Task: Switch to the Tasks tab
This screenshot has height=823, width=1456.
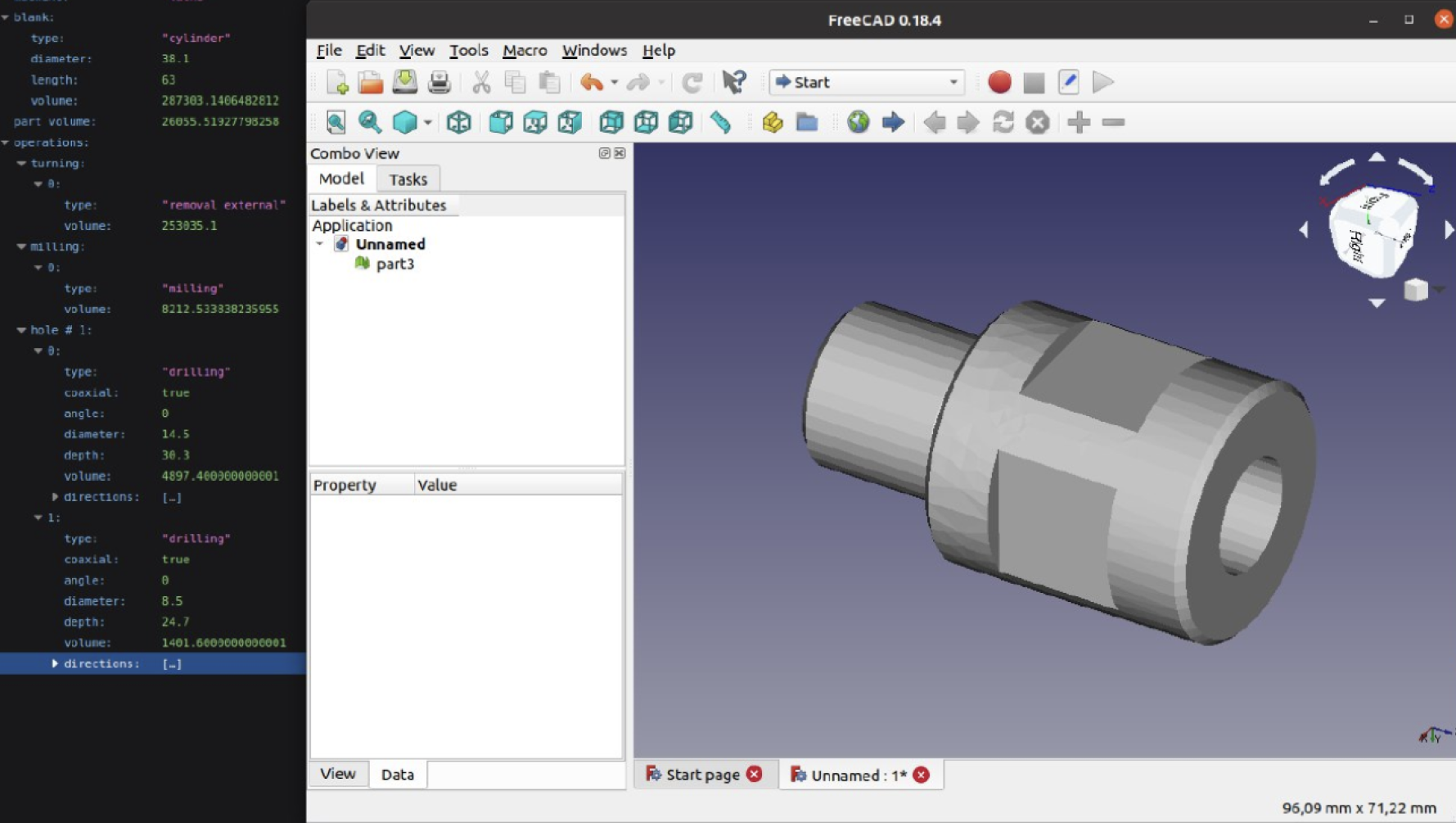Action: pyautogui.click(x=408, y=179)
